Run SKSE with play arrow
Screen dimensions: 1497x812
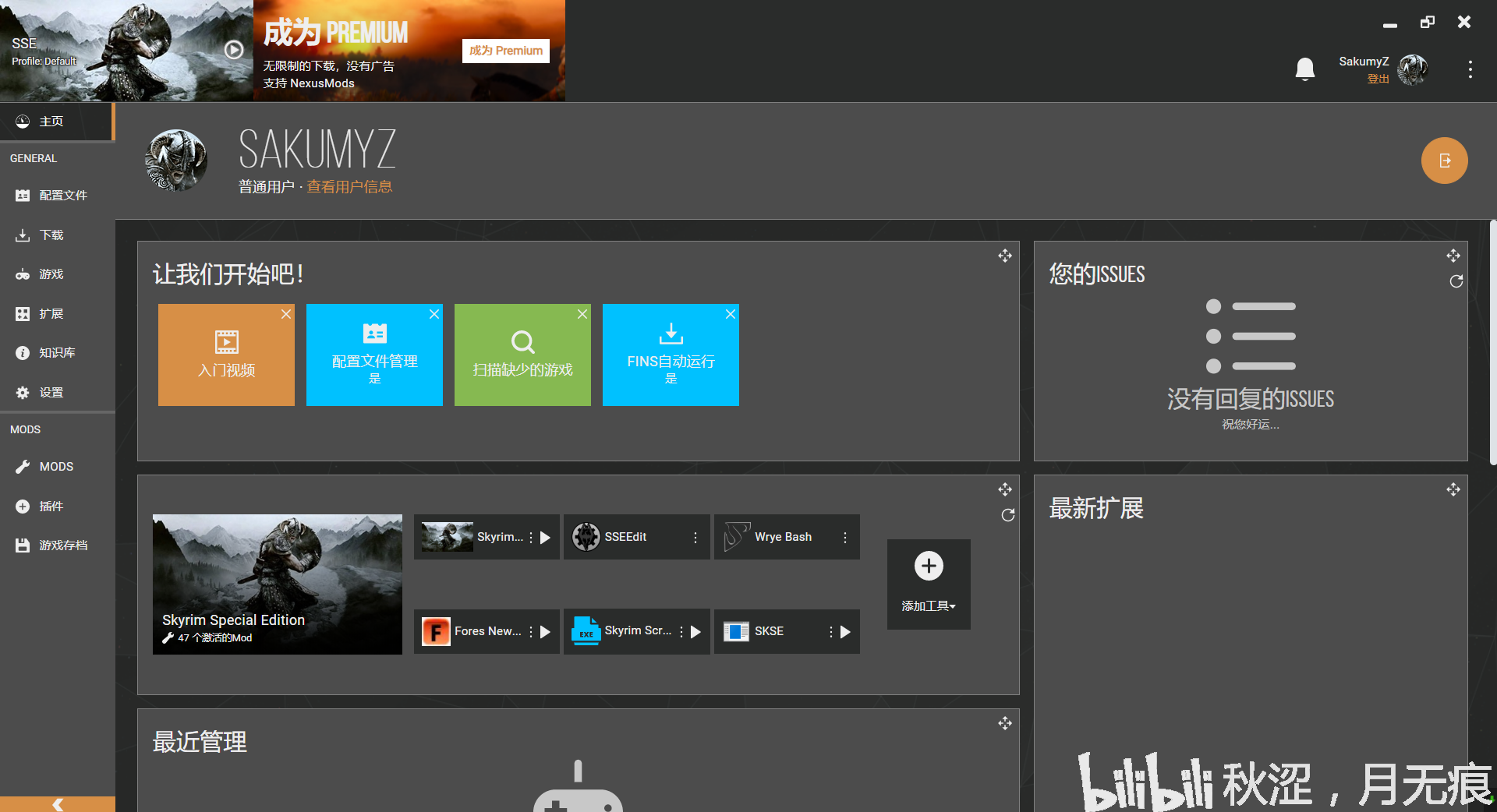point(845,631)
